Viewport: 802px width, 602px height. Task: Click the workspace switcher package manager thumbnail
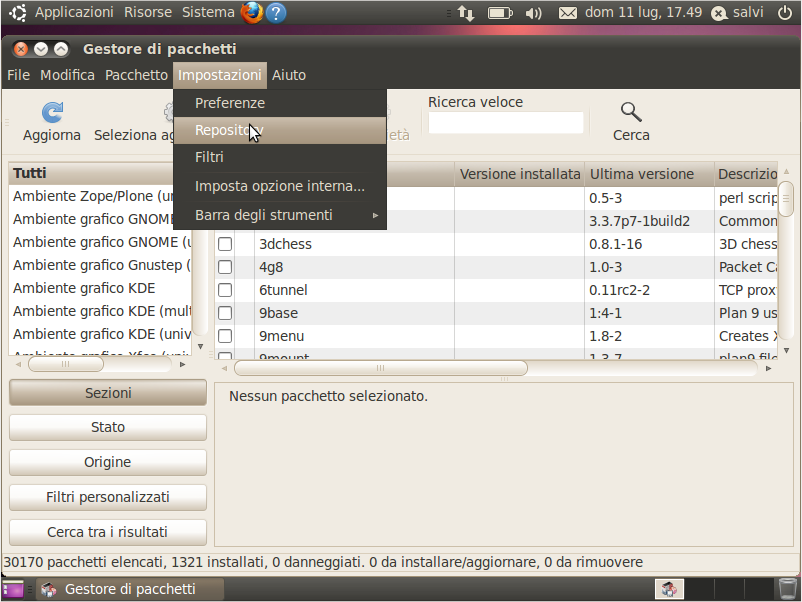pos(669,589)
